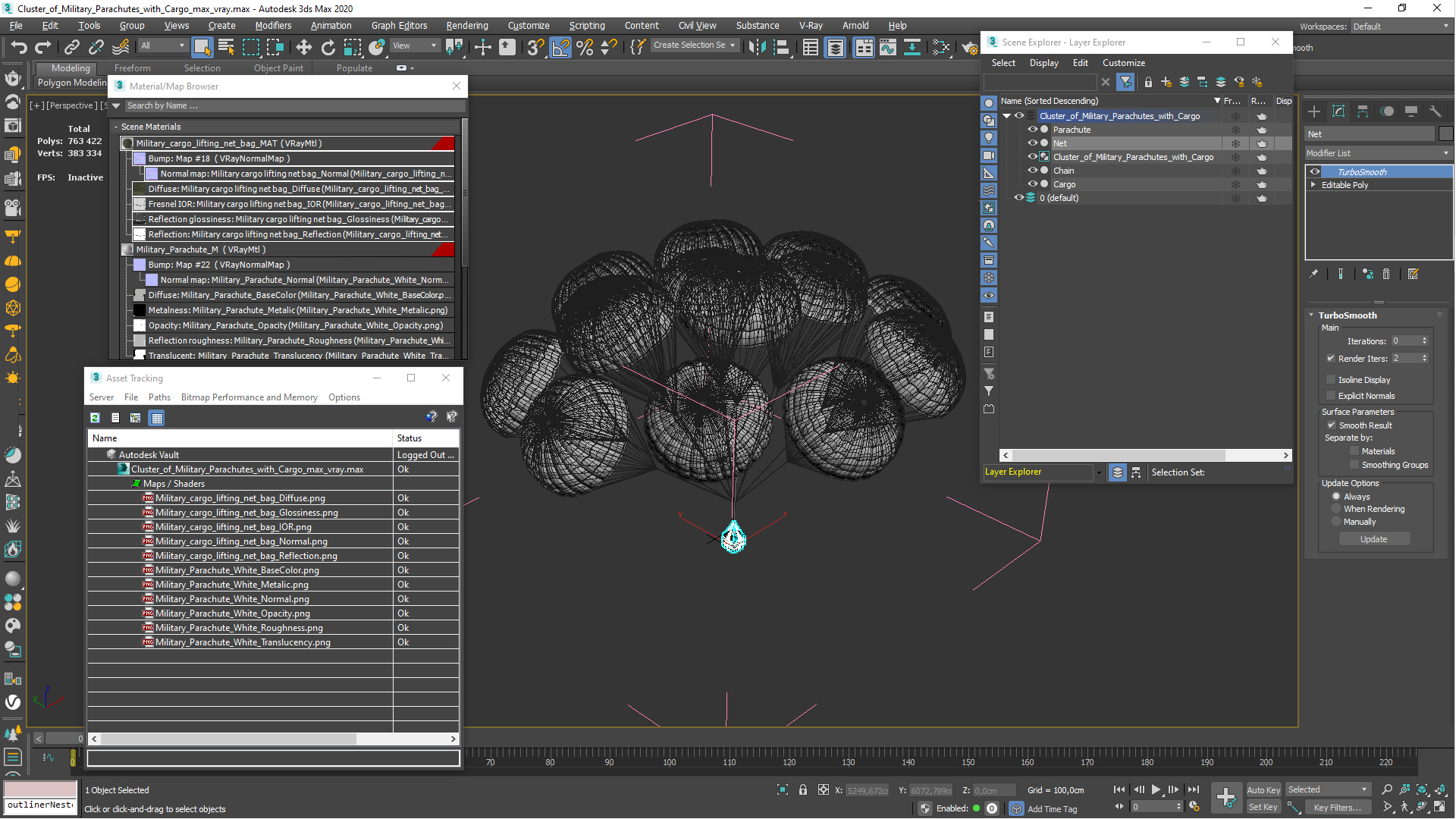Screen dimensions: 1456x819
Task: Open Select by Name dialog icon
Action: click(x=226, y=47)
